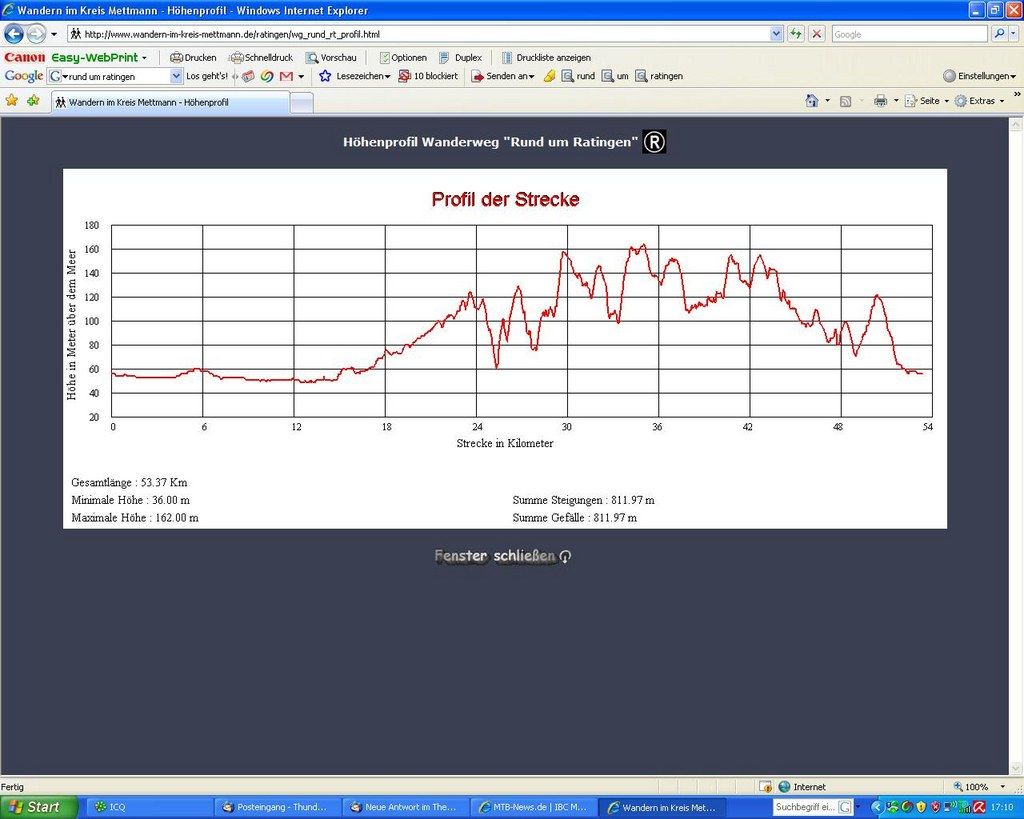Expand the address bar URL dropdown
This screenshot has width=1024, height=819.
pyautogui.click(x=777, y=34)
